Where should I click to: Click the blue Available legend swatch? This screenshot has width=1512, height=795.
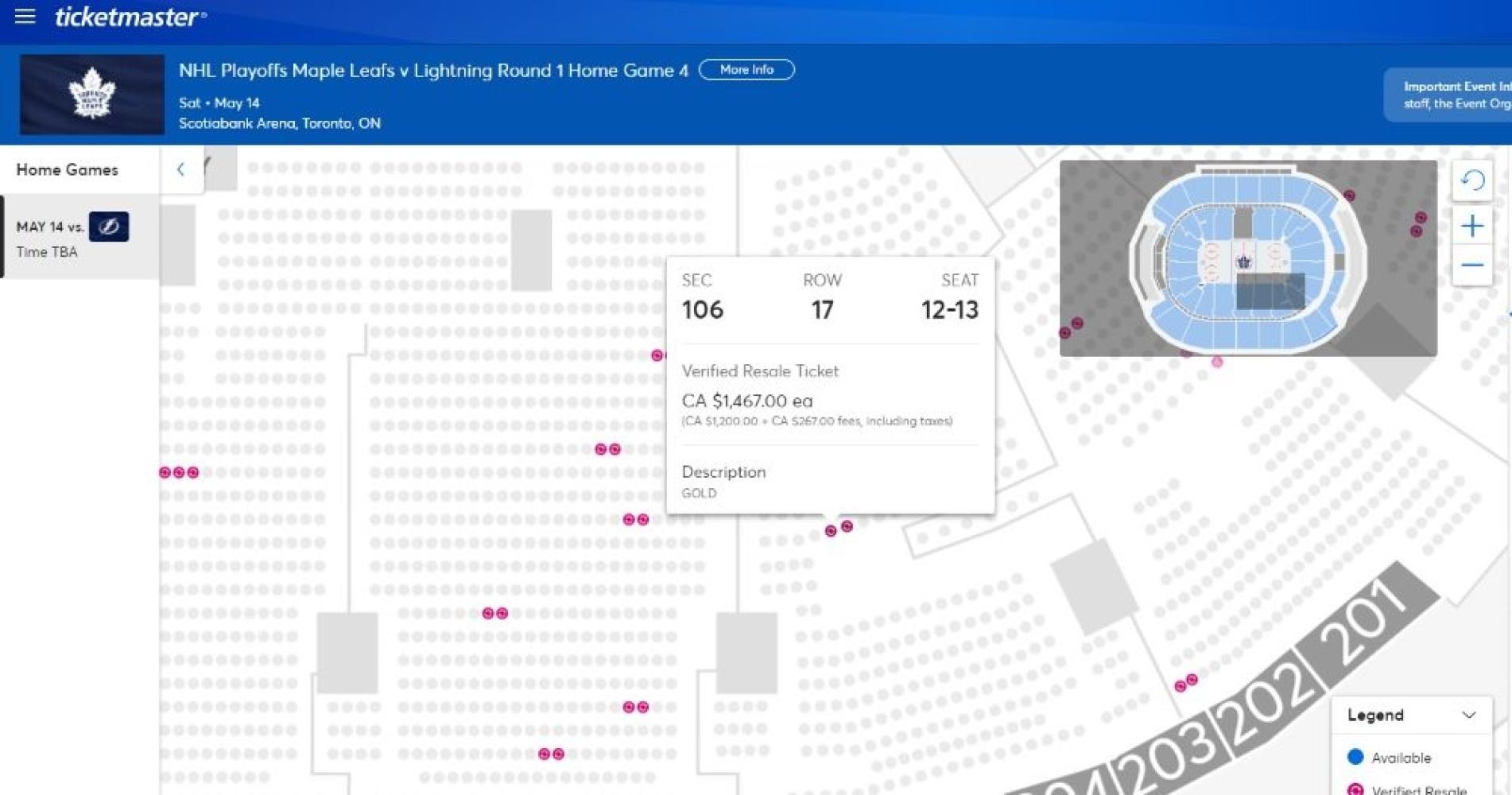[x=1355, y=757]
